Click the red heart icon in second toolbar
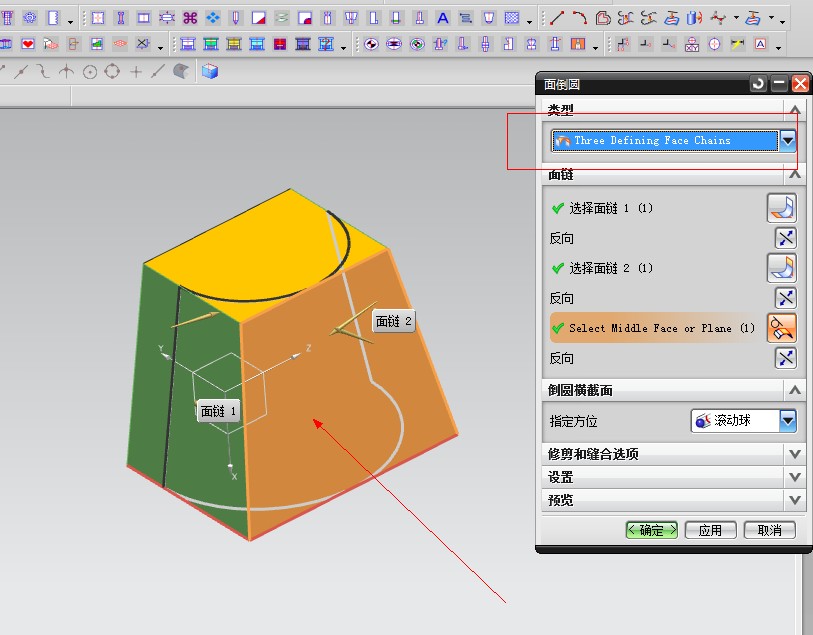 coord(28,45)
